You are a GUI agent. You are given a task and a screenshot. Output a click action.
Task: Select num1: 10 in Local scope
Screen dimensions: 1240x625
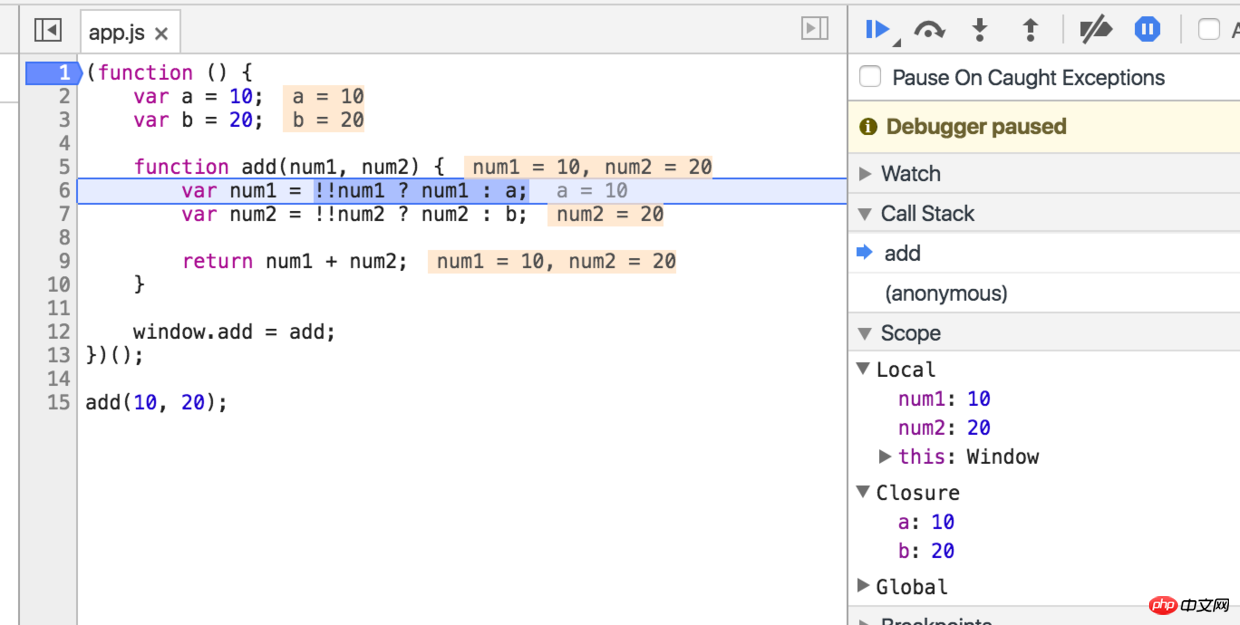tap(944, 399)
